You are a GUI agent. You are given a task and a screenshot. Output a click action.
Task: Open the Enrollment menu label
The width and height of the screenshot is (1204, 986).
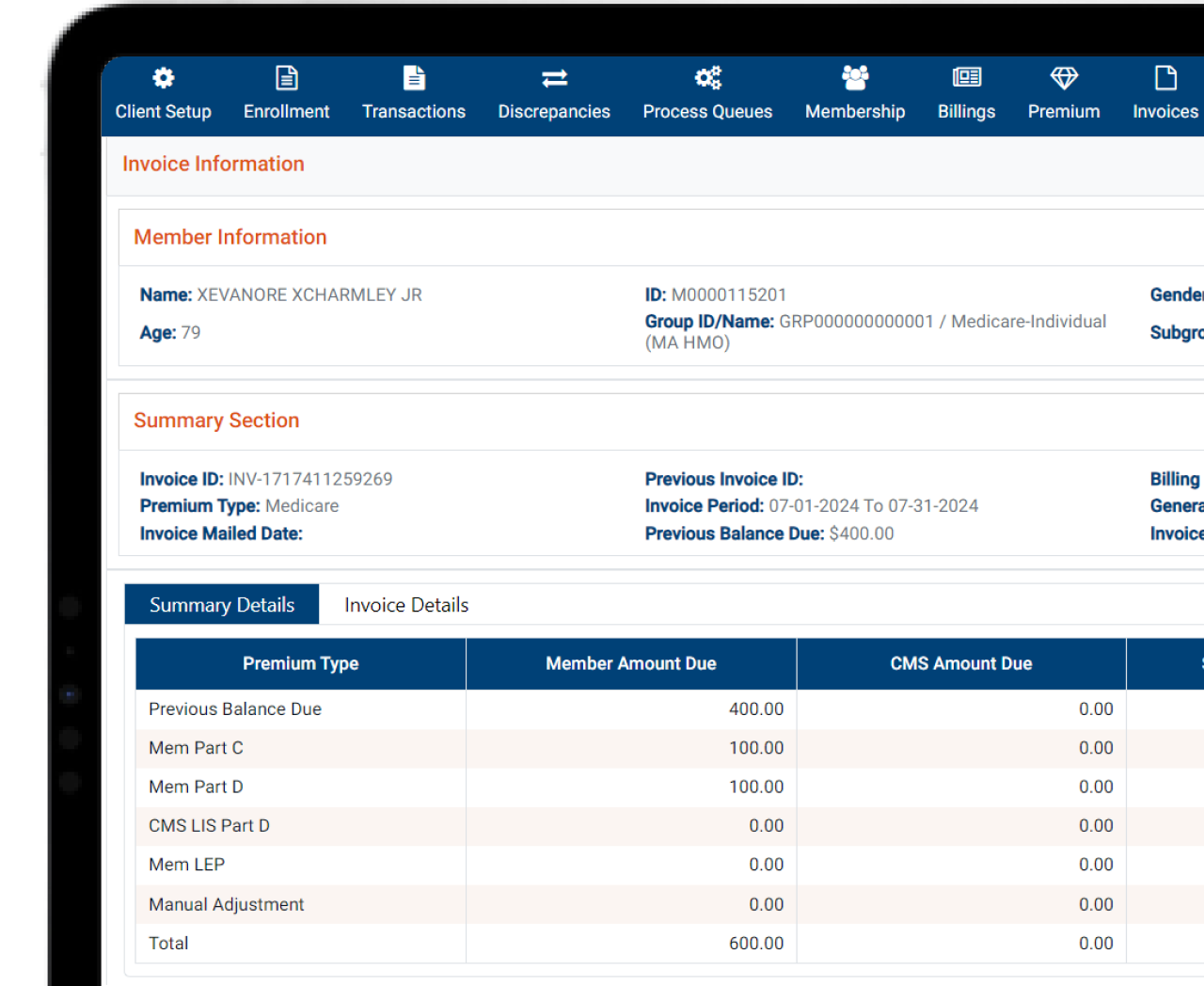coord(287,111)
